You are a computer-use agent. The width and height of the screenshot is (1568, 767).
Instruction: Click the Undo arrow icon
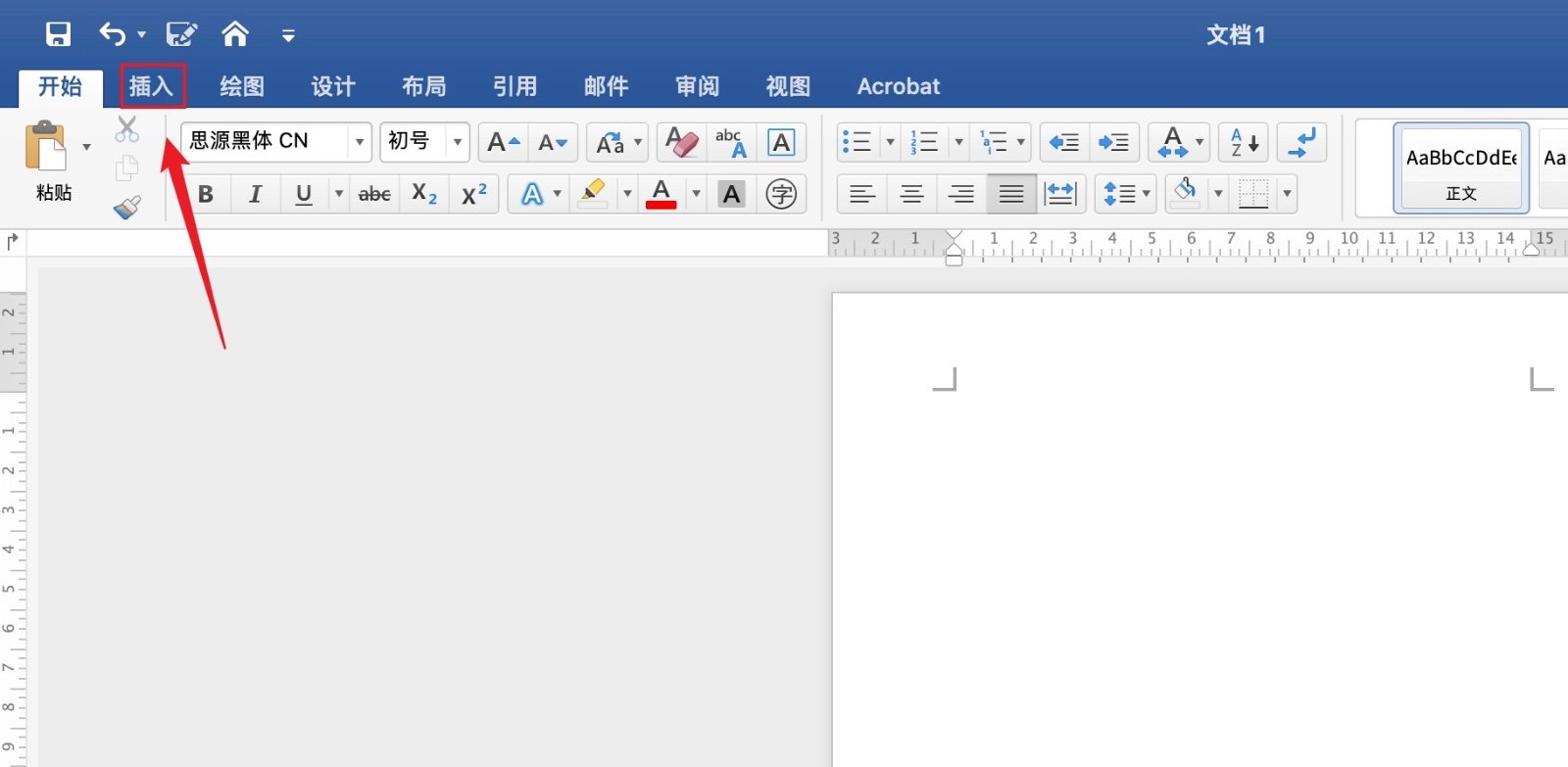point(112,35)
